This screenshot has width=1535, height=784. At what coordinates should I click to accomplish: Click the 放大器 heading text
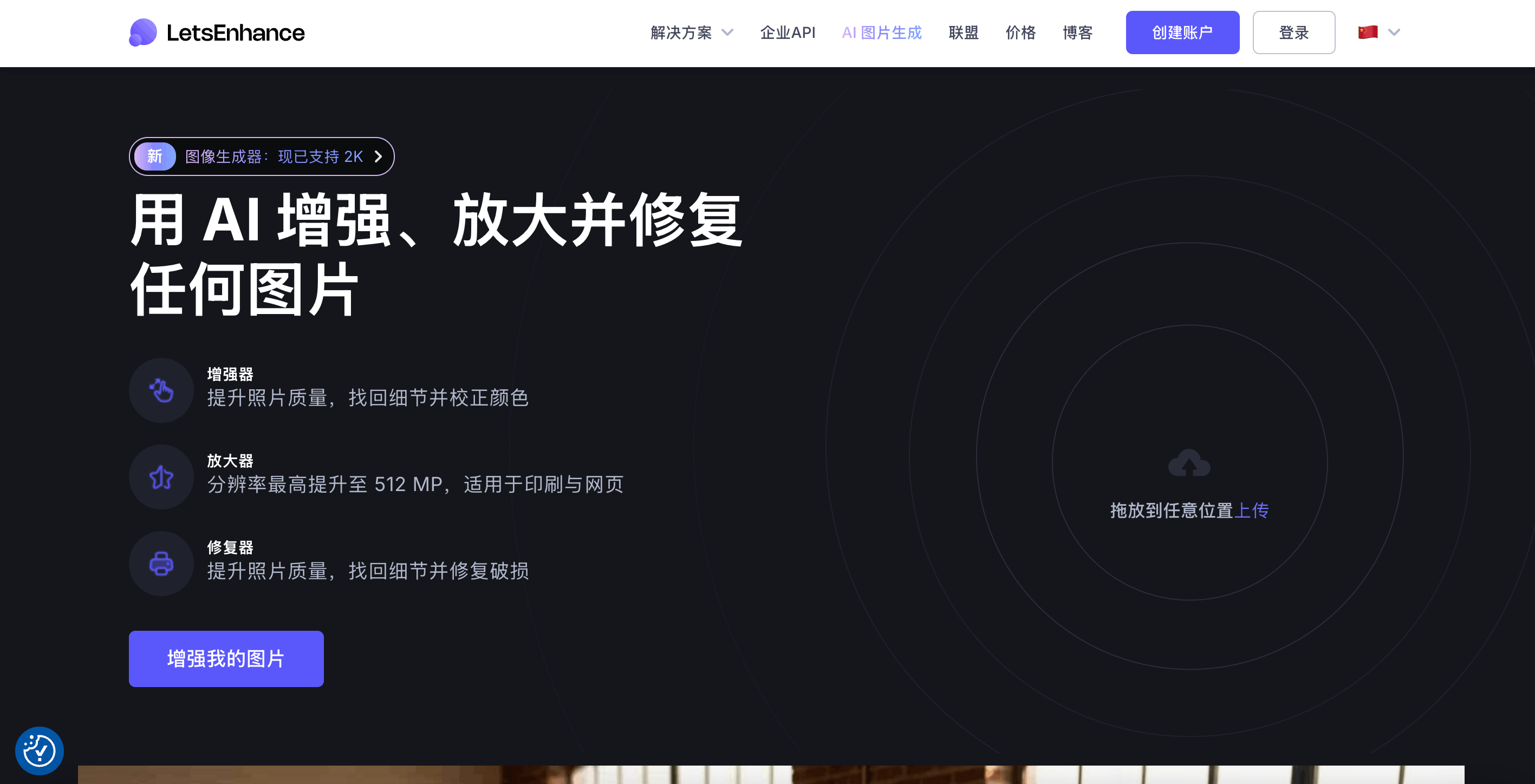[x=230, y=461]
